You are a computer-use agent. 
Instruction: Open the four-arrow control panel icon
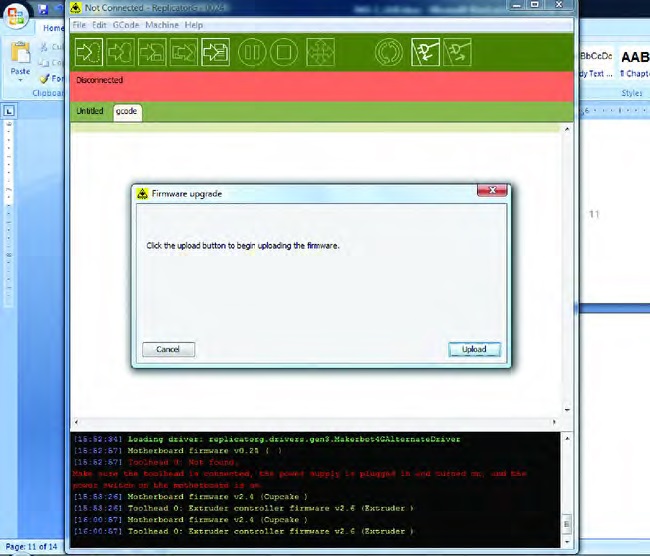(319, 50)
